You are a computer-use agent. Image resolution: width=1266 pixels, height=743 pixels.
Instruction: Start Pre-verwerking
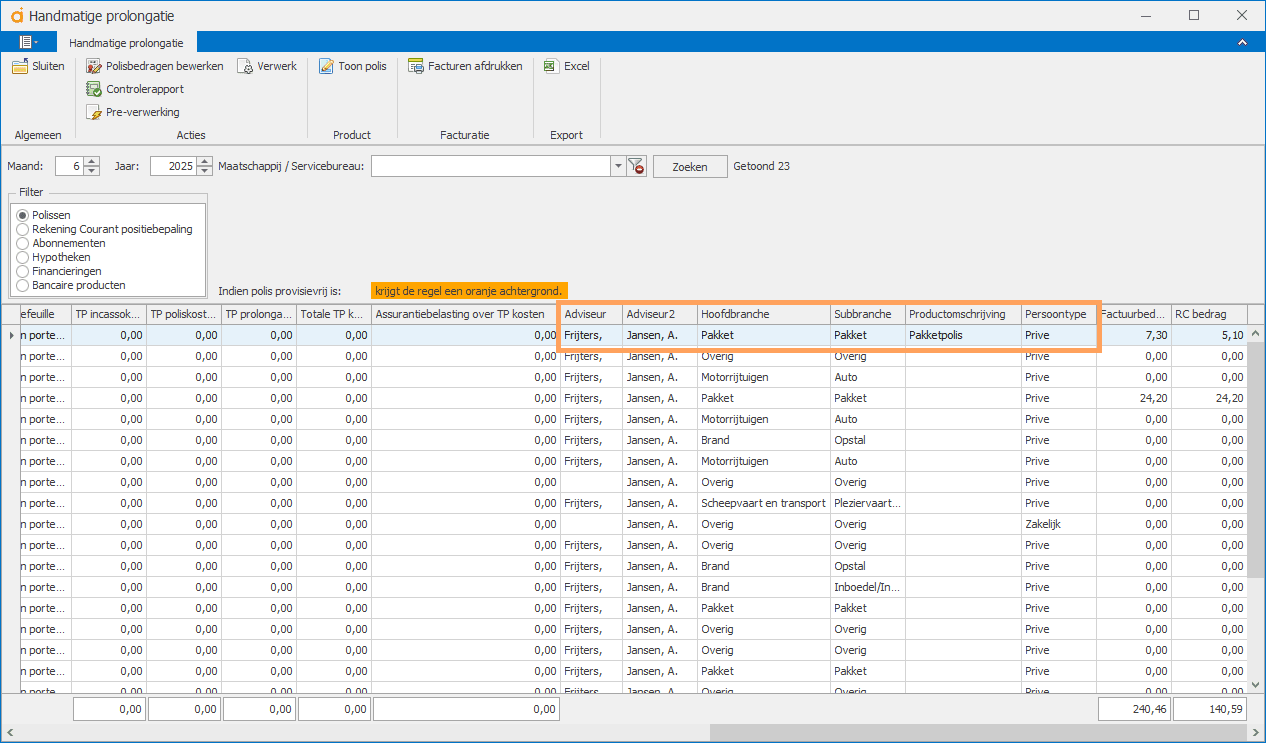pyautogui.click(x=133, y=112)
